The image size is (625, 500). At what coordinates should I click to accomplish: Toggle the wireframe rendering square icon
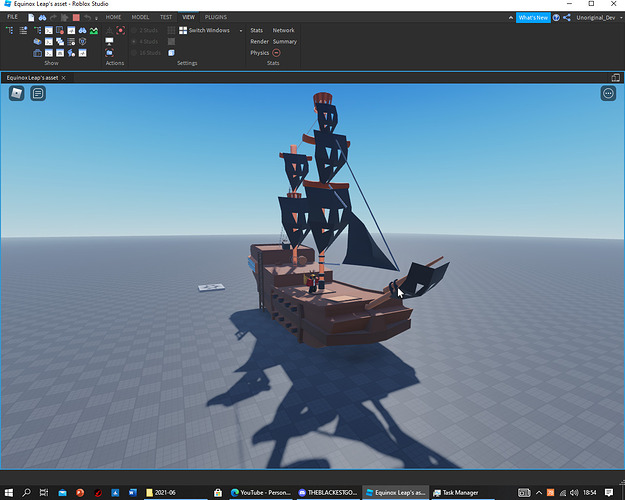[x=171, y=41]
